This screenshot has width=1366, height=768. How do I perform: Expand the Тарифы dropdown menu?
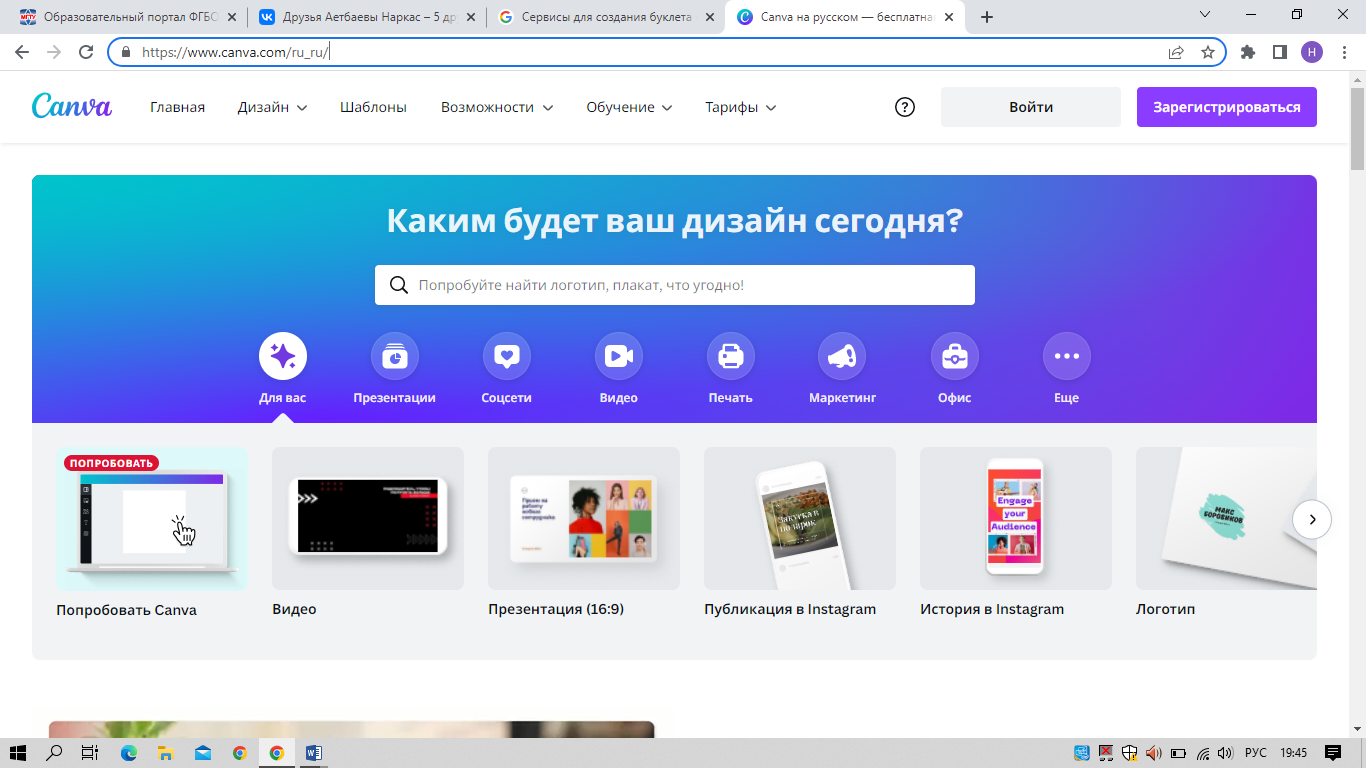[741, 107]
